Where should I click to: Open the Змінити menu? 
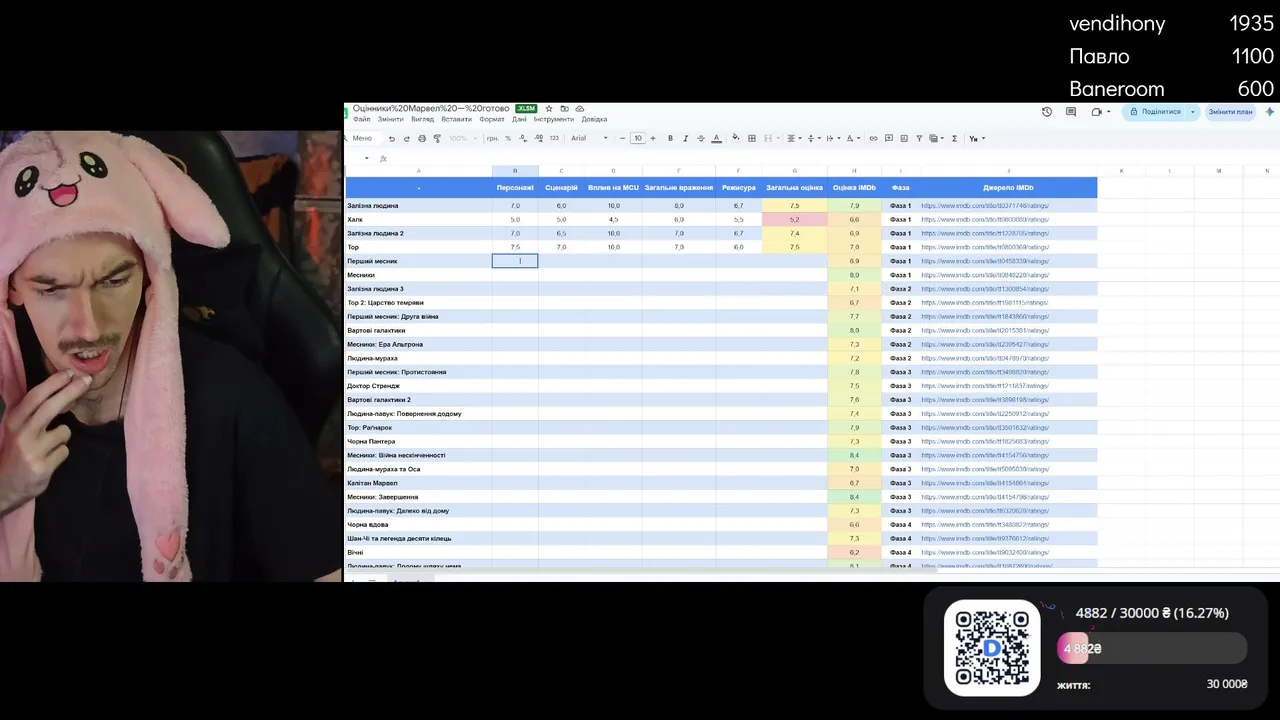click(x=391, y=119)
